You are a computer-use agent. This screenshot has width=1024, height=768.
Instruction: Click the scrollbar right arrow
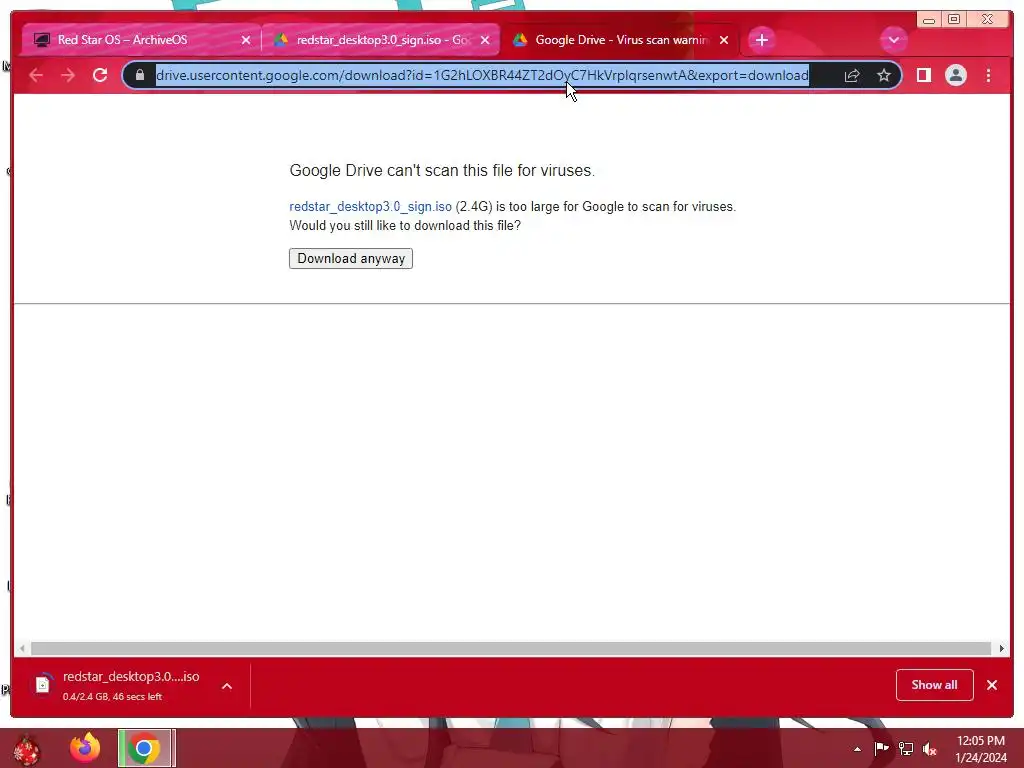coord(1001,648)
